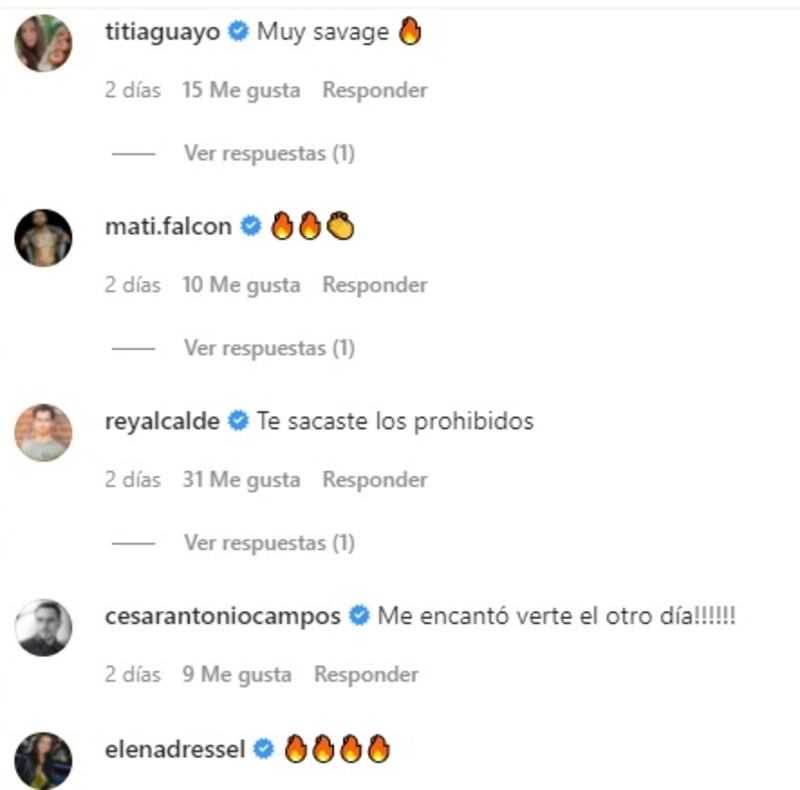Open mati.falcon's profile avatar
The width and height of the screenshot is (800, 790).
click(43, 238)
